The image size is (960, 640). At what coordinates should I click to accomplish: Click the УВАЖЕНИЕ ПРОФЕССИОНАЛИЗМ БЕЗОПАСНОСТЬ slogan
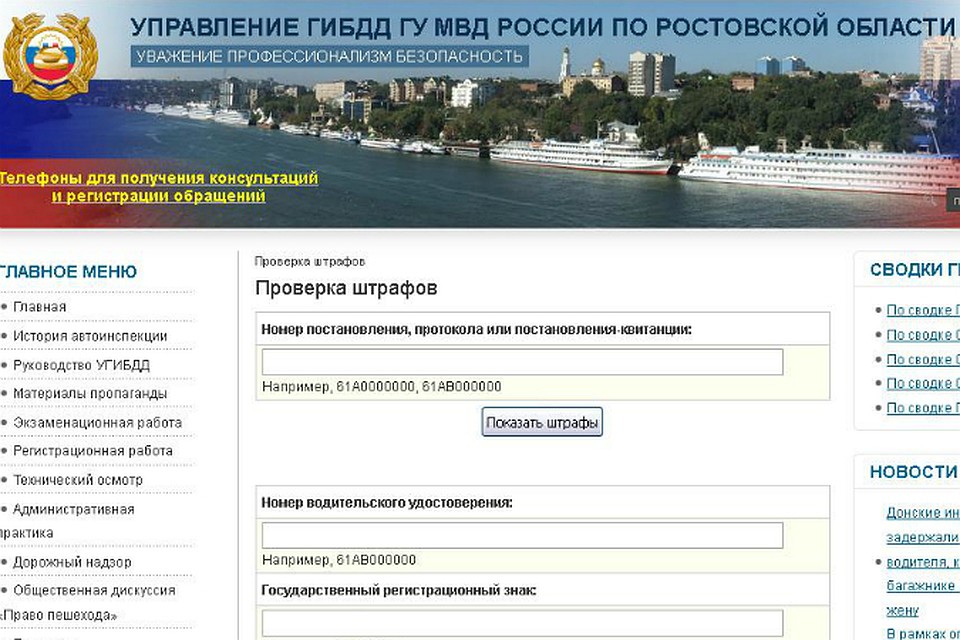pyautogui.click(x=329, y=56)
